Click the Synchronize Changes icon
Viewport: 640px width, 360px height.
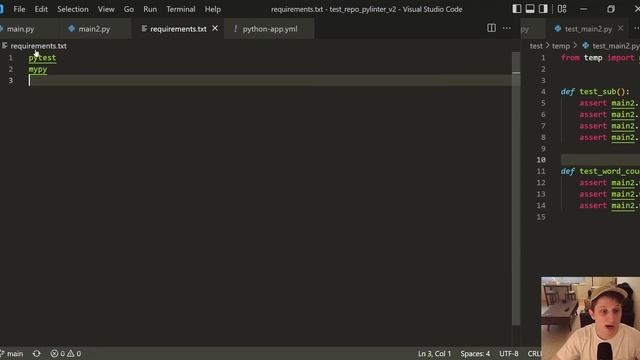pyautogui.click(x=36, y=353)
